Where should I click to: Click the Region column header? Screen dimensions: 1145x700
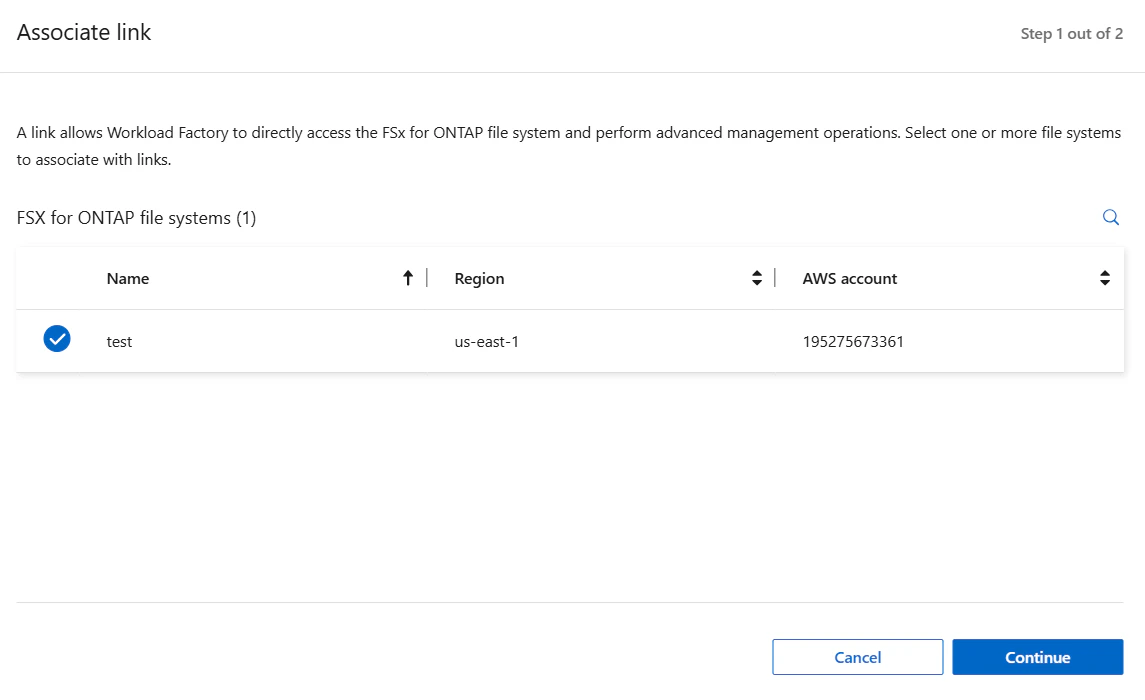coord(479,279)
